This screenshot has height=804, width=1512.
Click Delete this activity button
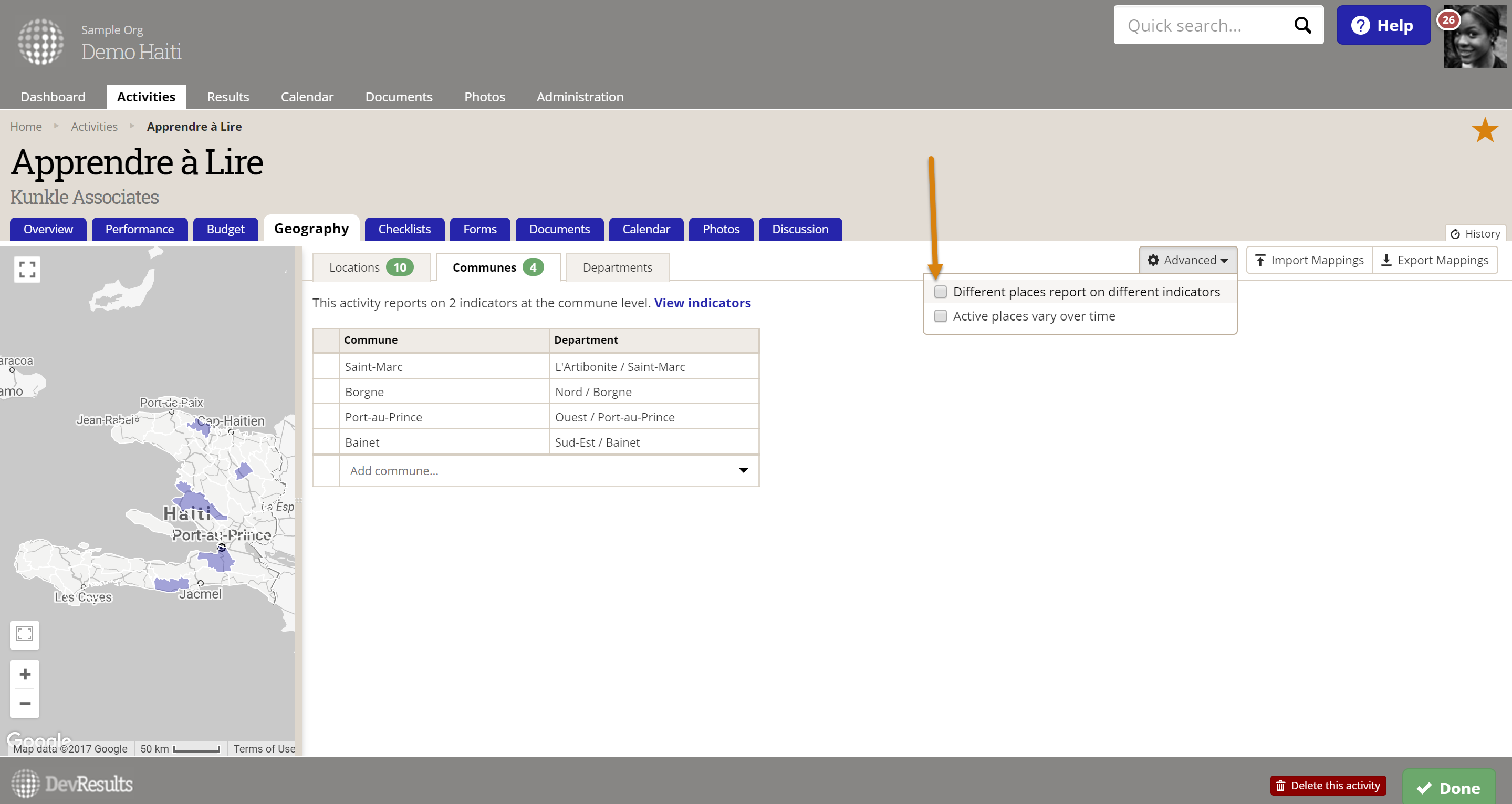(1328, 785)
